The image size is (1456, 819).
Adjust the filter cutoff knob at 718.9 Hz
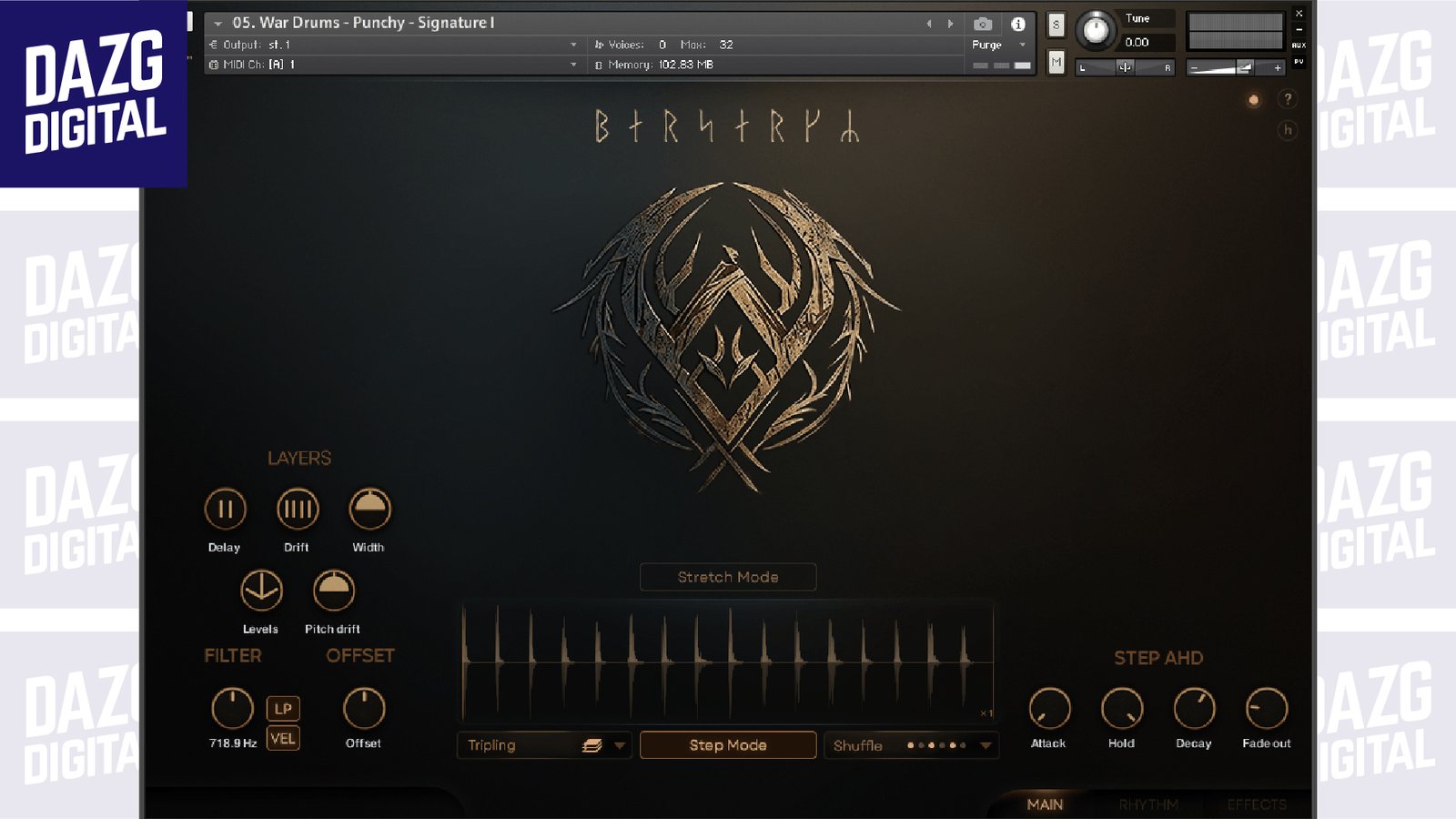click(x=232, y=709)
